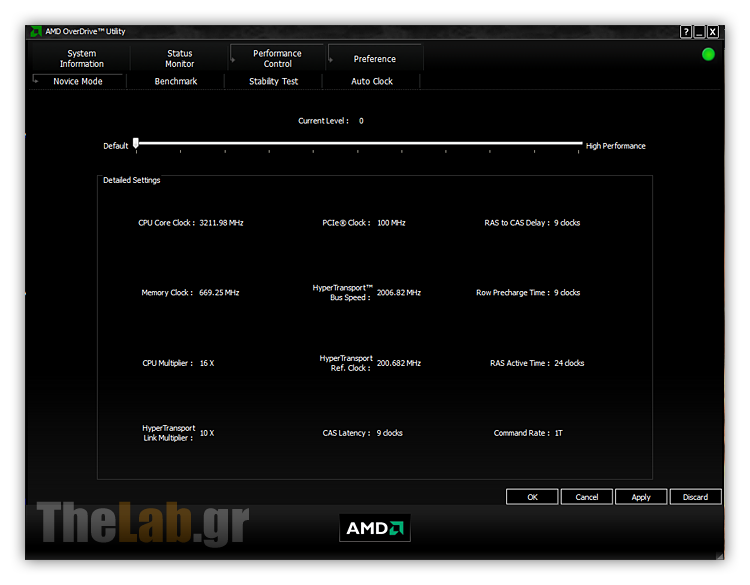Click the Row Precharge Time label
This screenshot has width=750, height=585.
pyautogui.click(x=513, y=293)
